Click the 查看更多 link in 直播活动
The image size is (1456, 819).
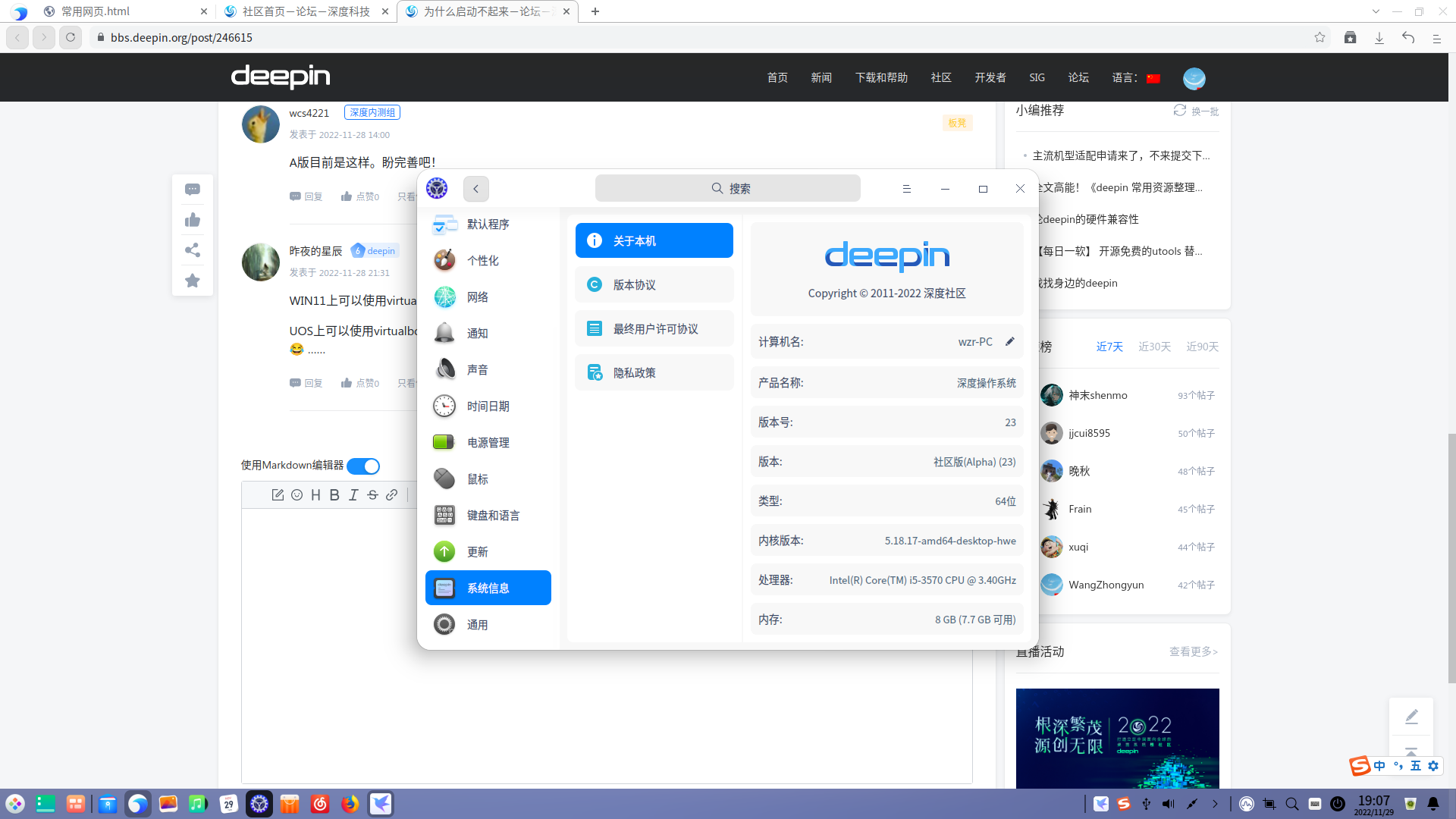tap(1192, 651)
